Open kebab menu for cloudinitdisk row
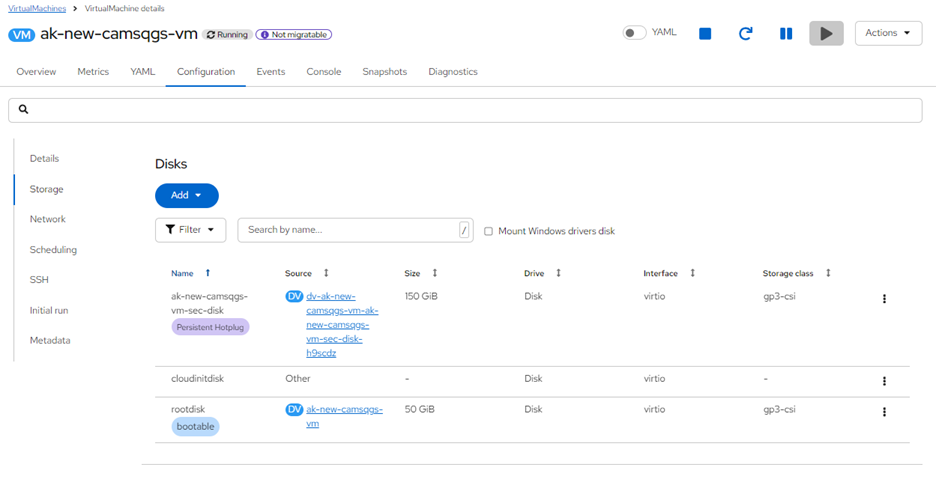Image resolution: width=936 pixels, height=497 pixels. coord(884,381)
